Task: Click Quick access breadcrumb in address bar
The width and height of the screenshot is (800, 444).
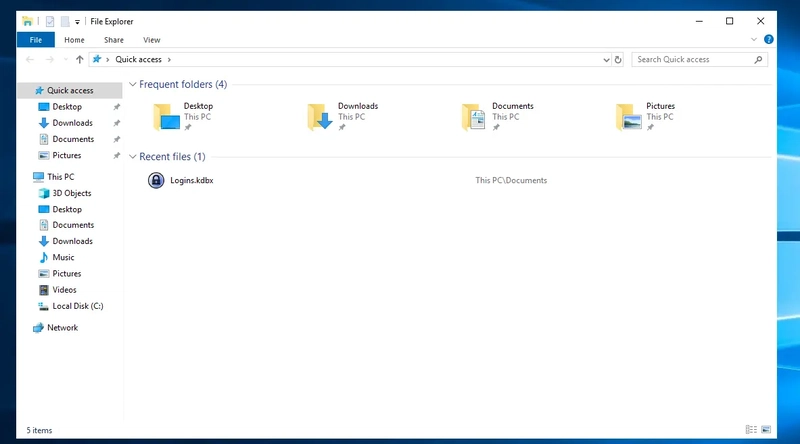Action: tap(138, 60)
